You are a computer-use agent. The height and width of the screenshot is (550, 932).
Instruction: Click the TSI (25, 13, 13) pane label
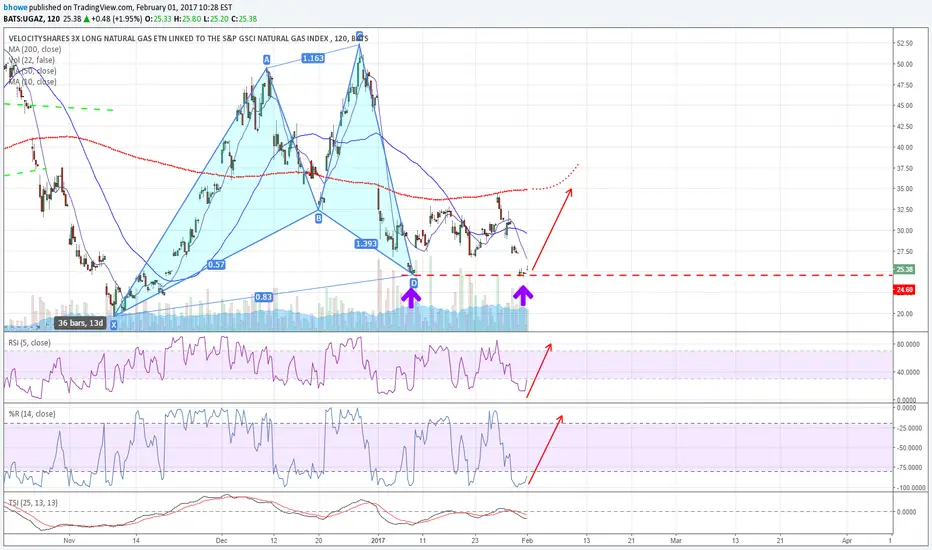[33, 503]
